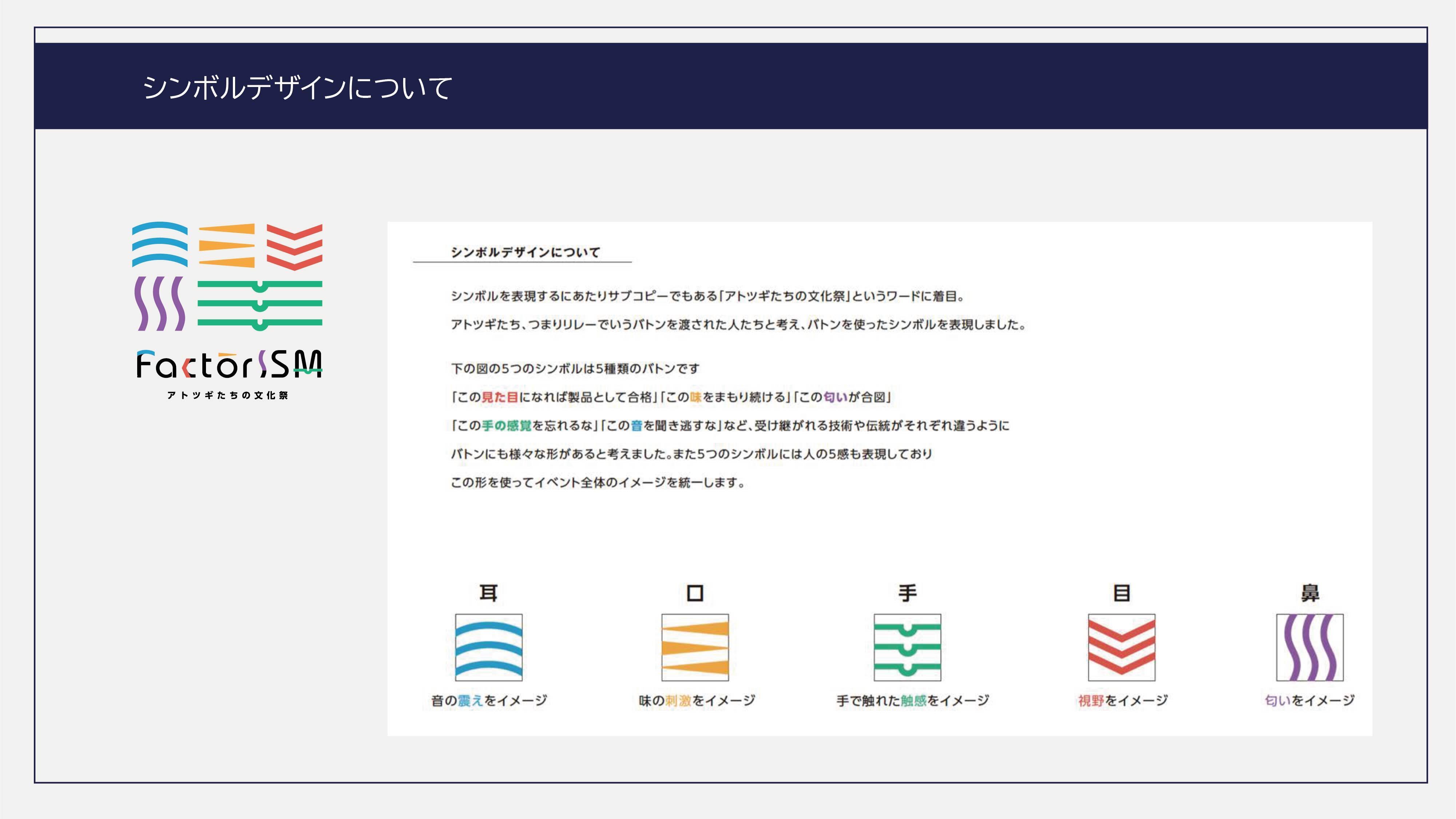Click the caption 味の刺激をイメージ
Screen dimensions: 1456x819
(x=697, y=700)
